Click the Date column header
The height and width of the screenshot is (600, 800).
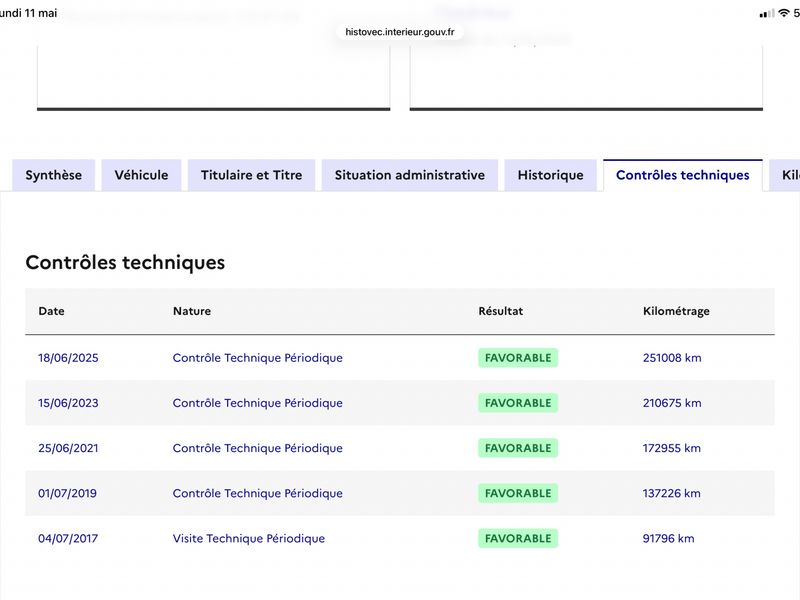point(52,311)
